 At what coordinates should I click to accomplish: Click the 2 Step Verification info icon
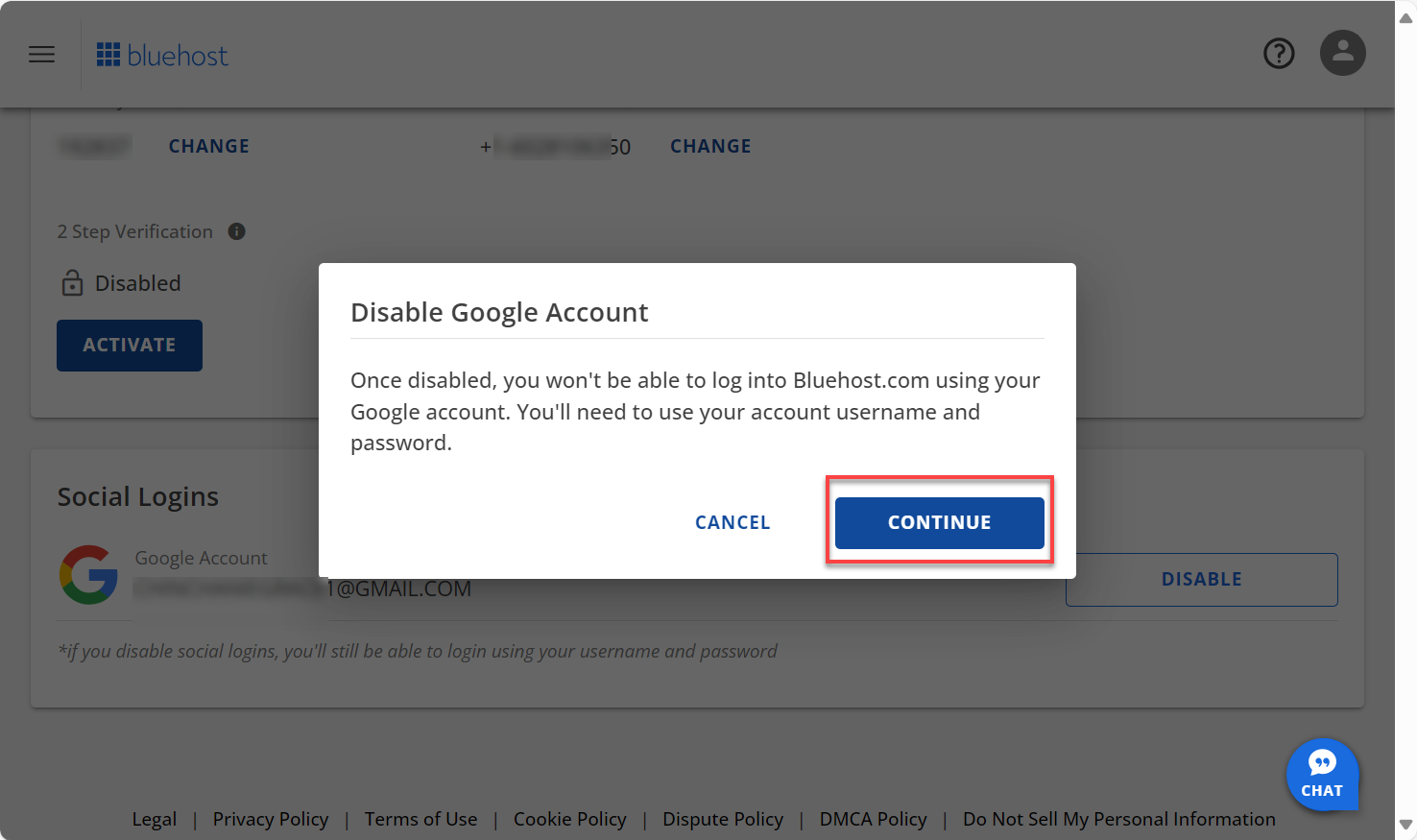pos(237,231)
